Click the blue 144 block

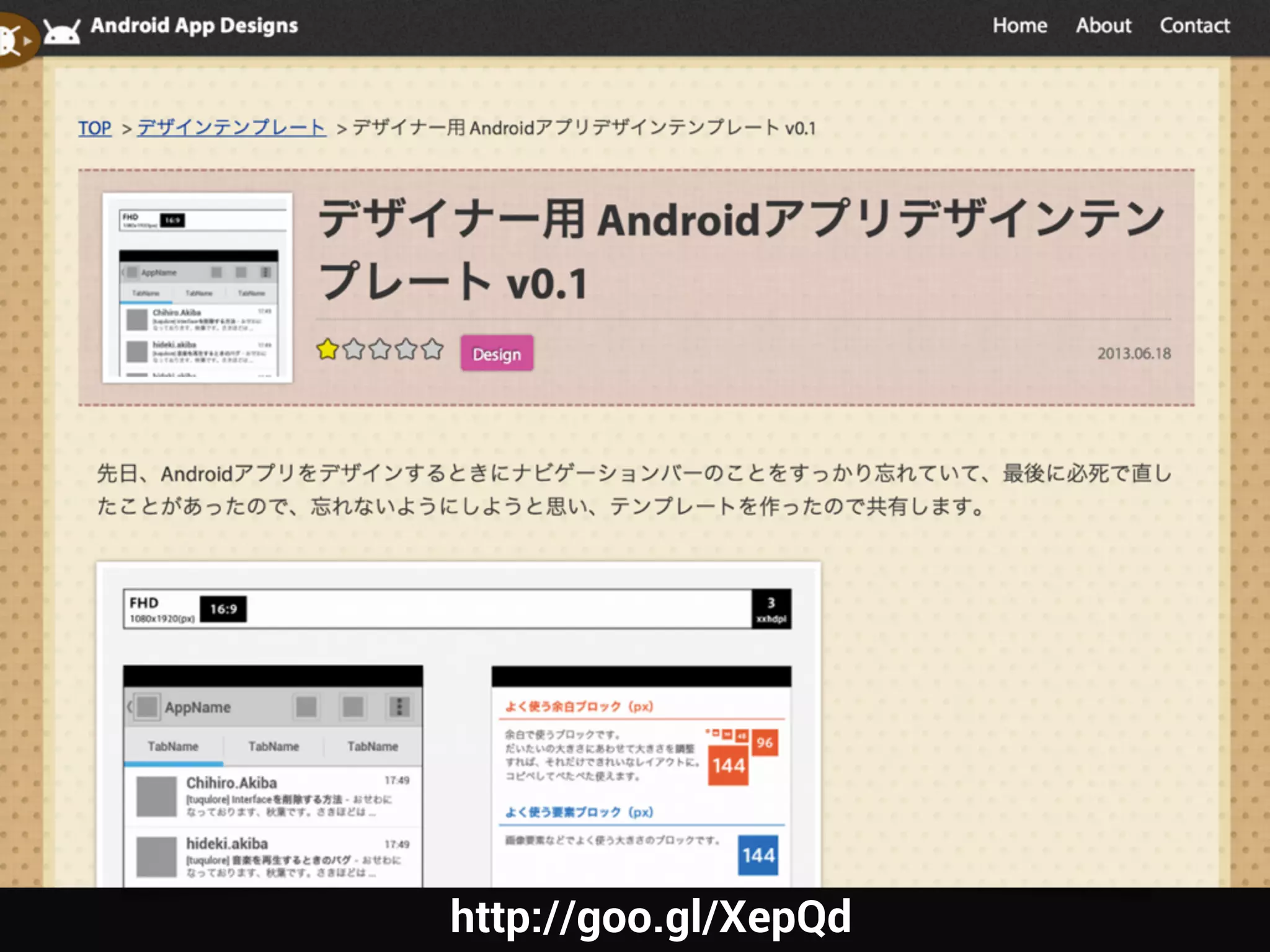(x=758, y=855)
